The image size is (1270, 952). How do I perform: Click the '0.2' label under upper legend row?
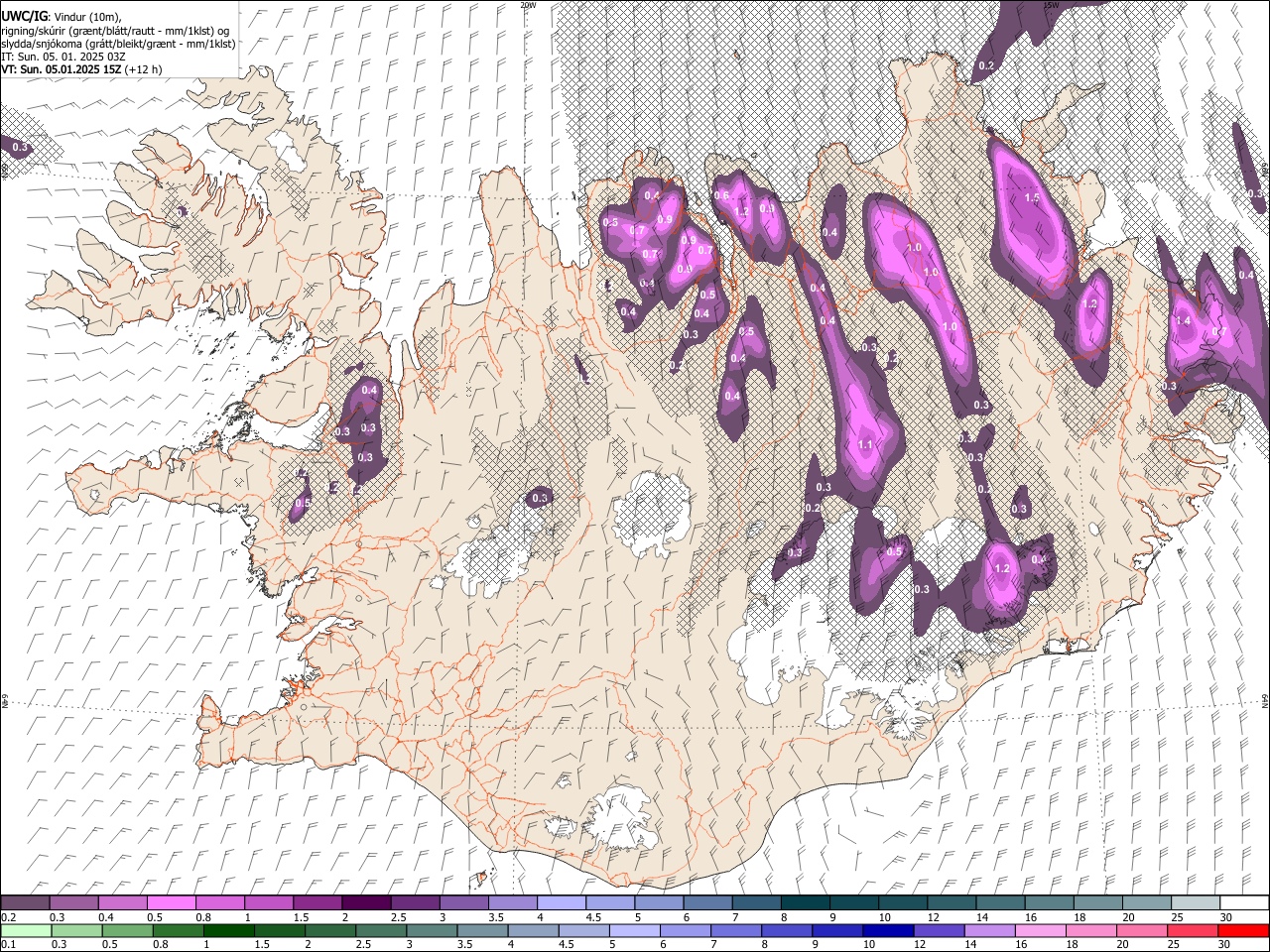tap(8, 917)
